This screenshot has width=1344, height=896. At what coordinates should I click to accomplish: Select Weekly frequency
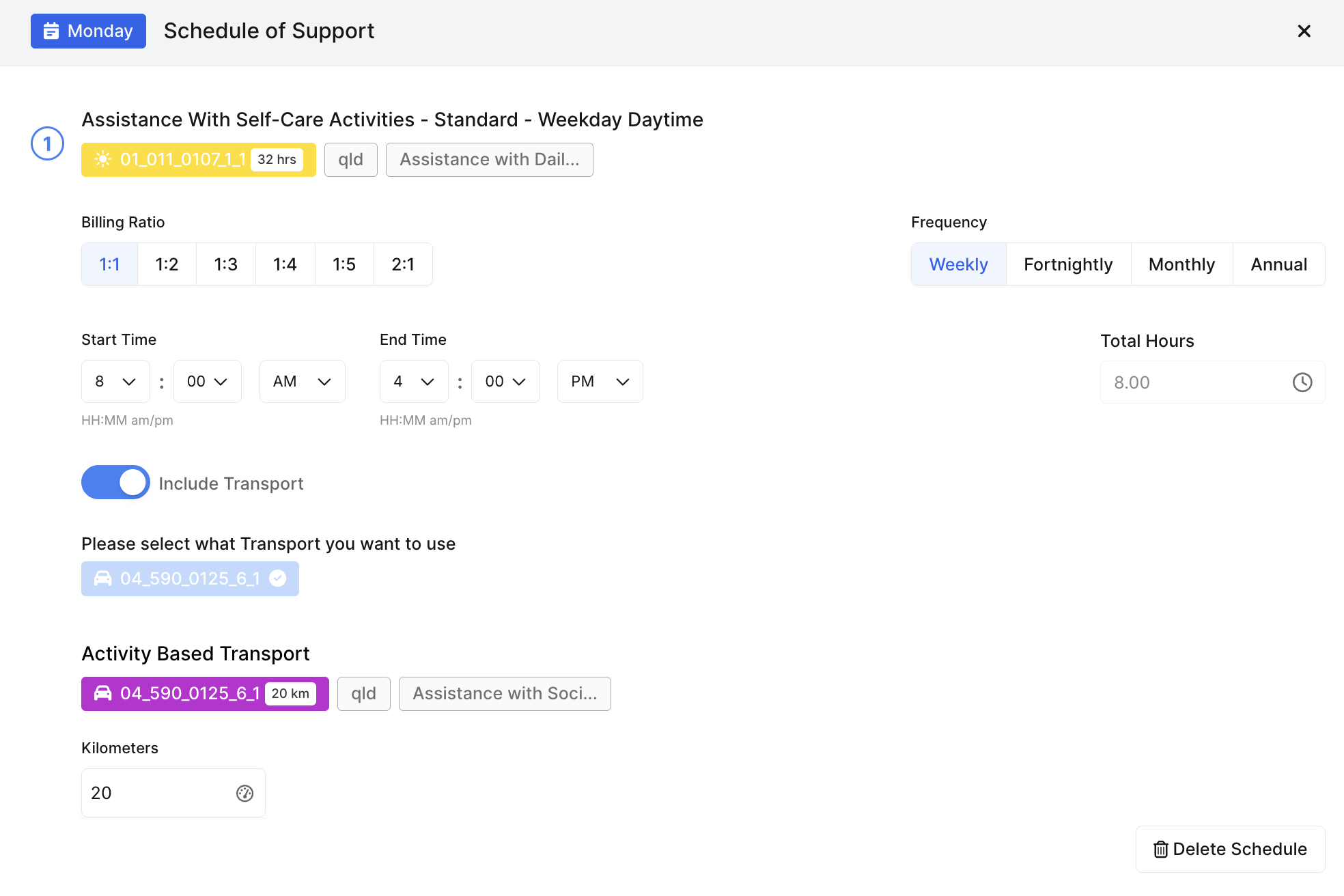click(959, 264)
